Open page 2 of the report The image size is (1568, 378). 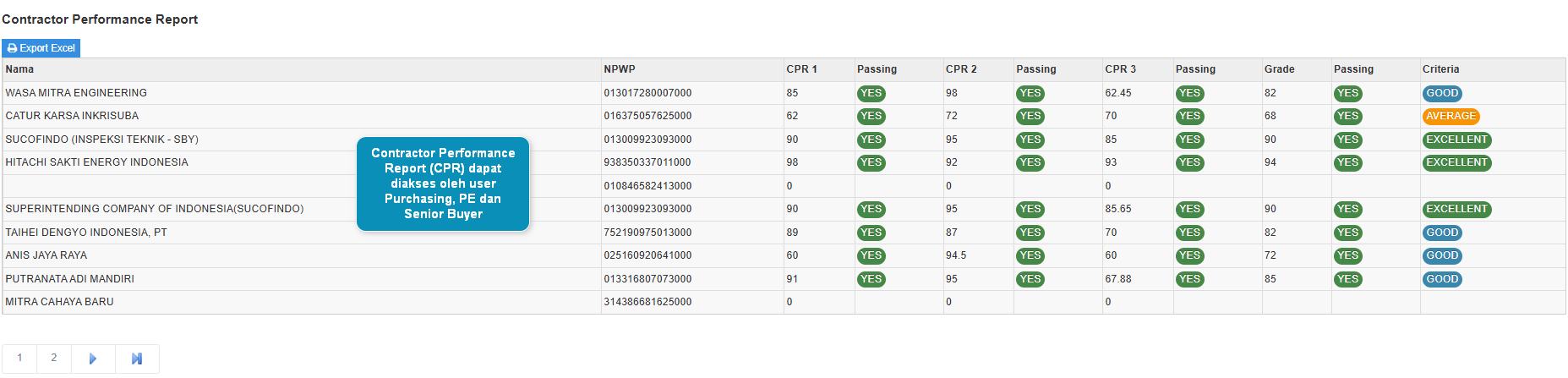click(x=54, y=358)
